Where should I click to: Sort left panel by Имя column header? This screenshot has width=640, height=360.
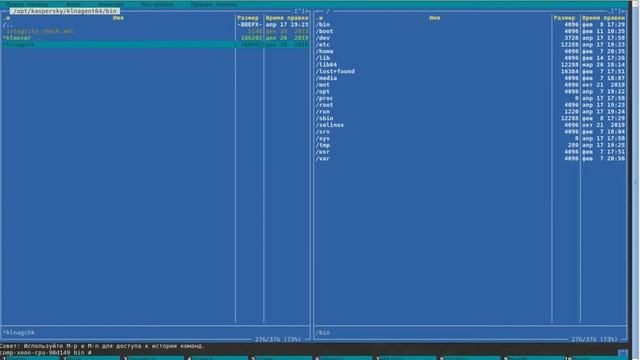[118, 18]
